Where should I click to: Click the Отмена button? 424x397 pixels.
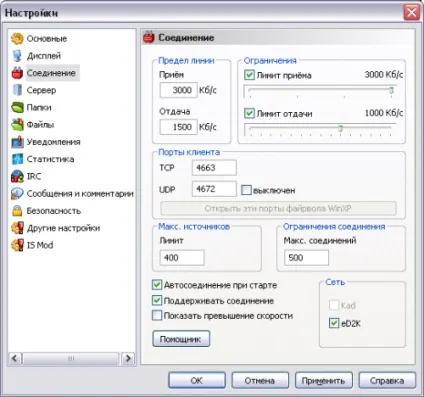tap(260, 380)
